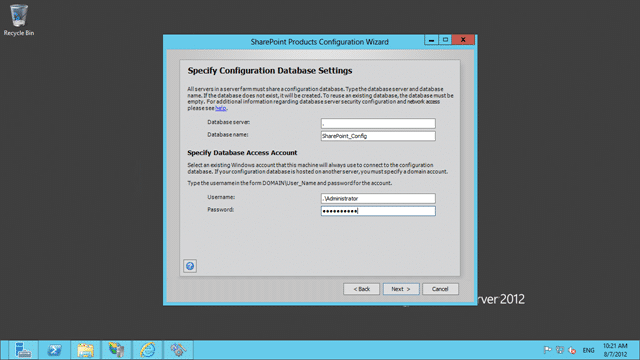Click the Password: label
The image size is (640, 360).
coord(220,210)
